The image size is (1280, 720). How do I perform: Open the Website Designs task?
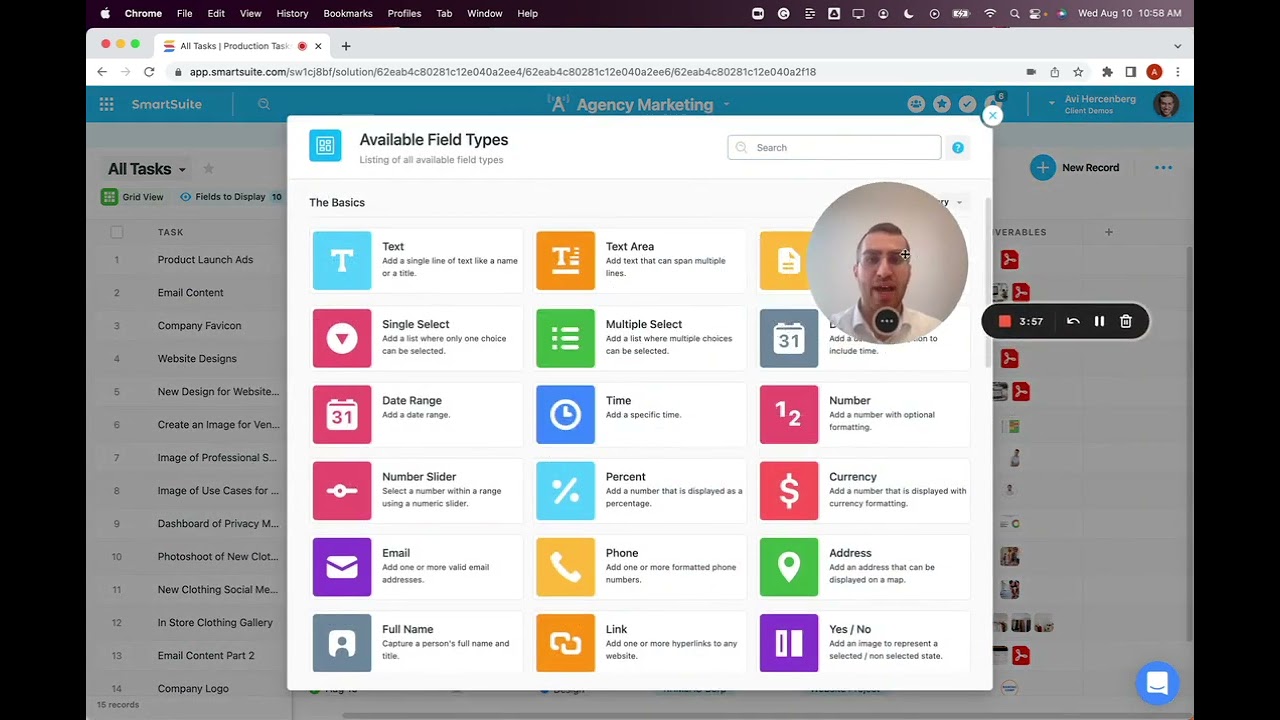pos(197,359)
